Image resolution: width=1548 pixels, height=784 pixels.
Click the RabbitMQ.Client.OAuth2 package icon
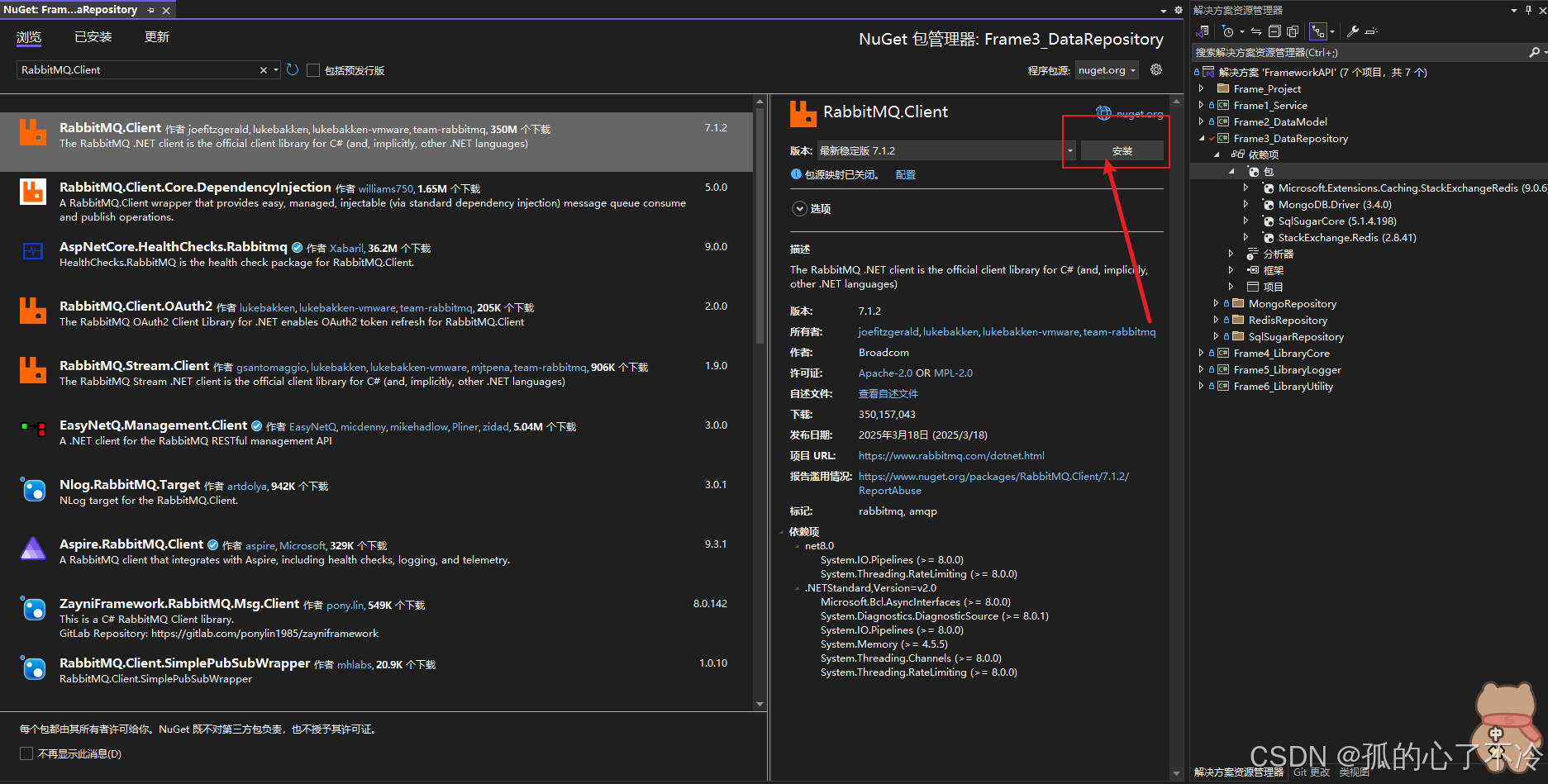coord(33,311)
